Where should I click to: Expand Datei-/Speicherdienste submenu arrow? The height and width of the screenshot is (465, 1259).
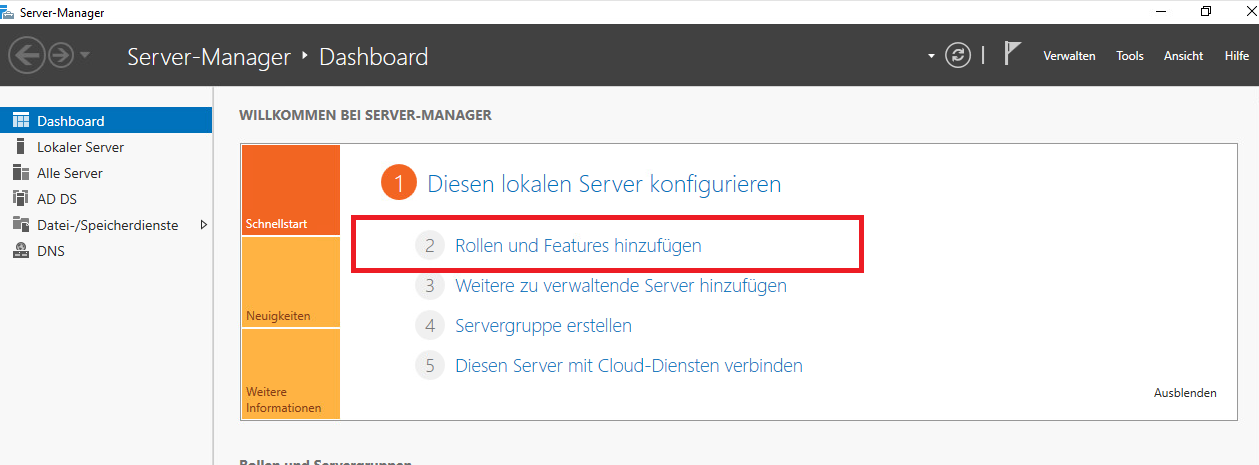[x=204, y=225]
